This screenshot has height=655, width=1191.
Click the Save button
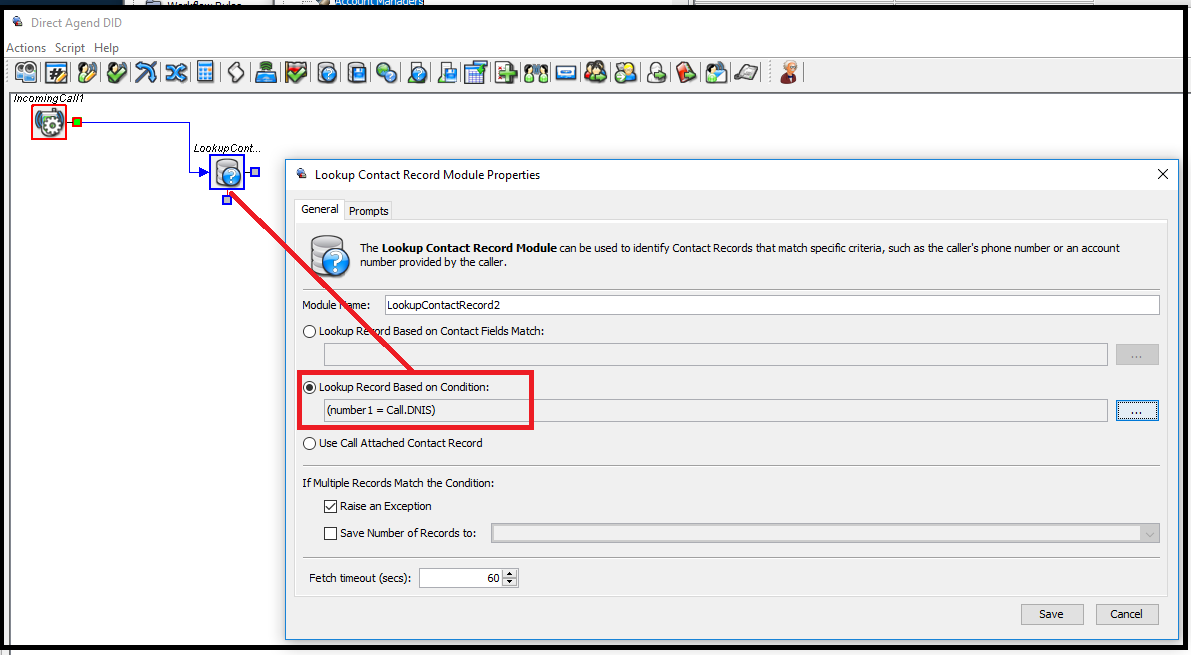pyautogui.click(x=1051, y=614)
